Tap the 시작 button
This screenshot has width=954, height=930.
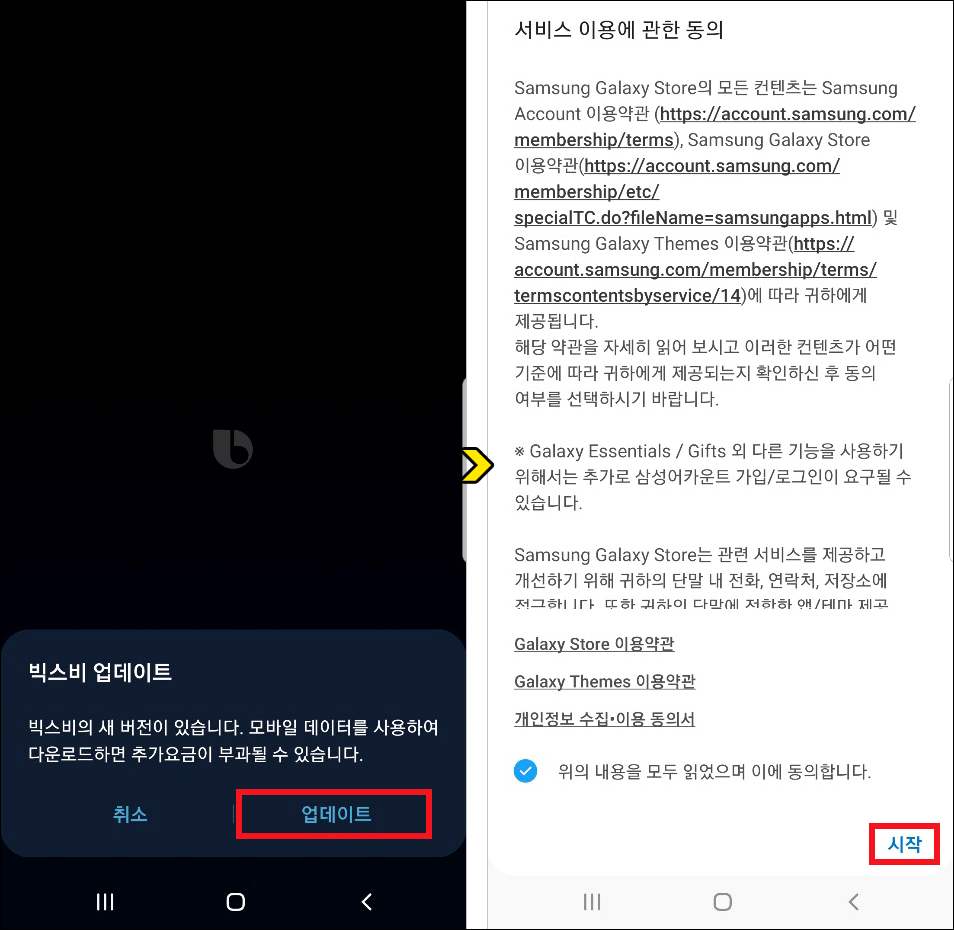904,844
